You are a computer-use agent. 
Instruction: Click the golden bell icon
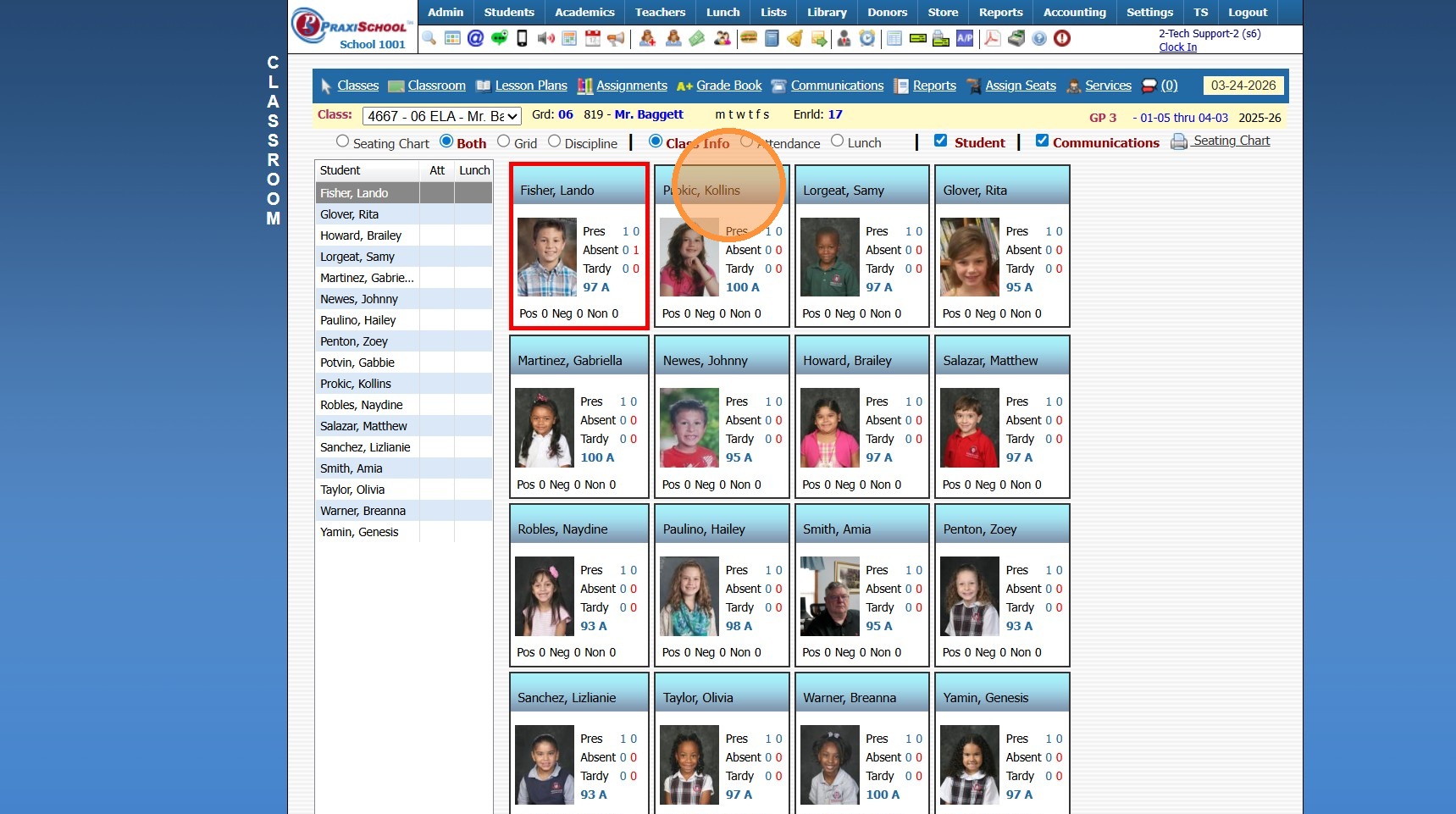point(794,38)
